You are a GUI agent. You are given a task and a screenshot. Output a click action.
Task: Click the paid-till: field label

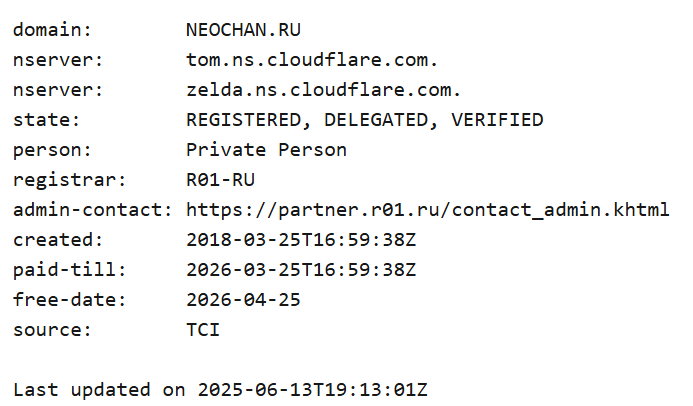(x=69, y=270)
